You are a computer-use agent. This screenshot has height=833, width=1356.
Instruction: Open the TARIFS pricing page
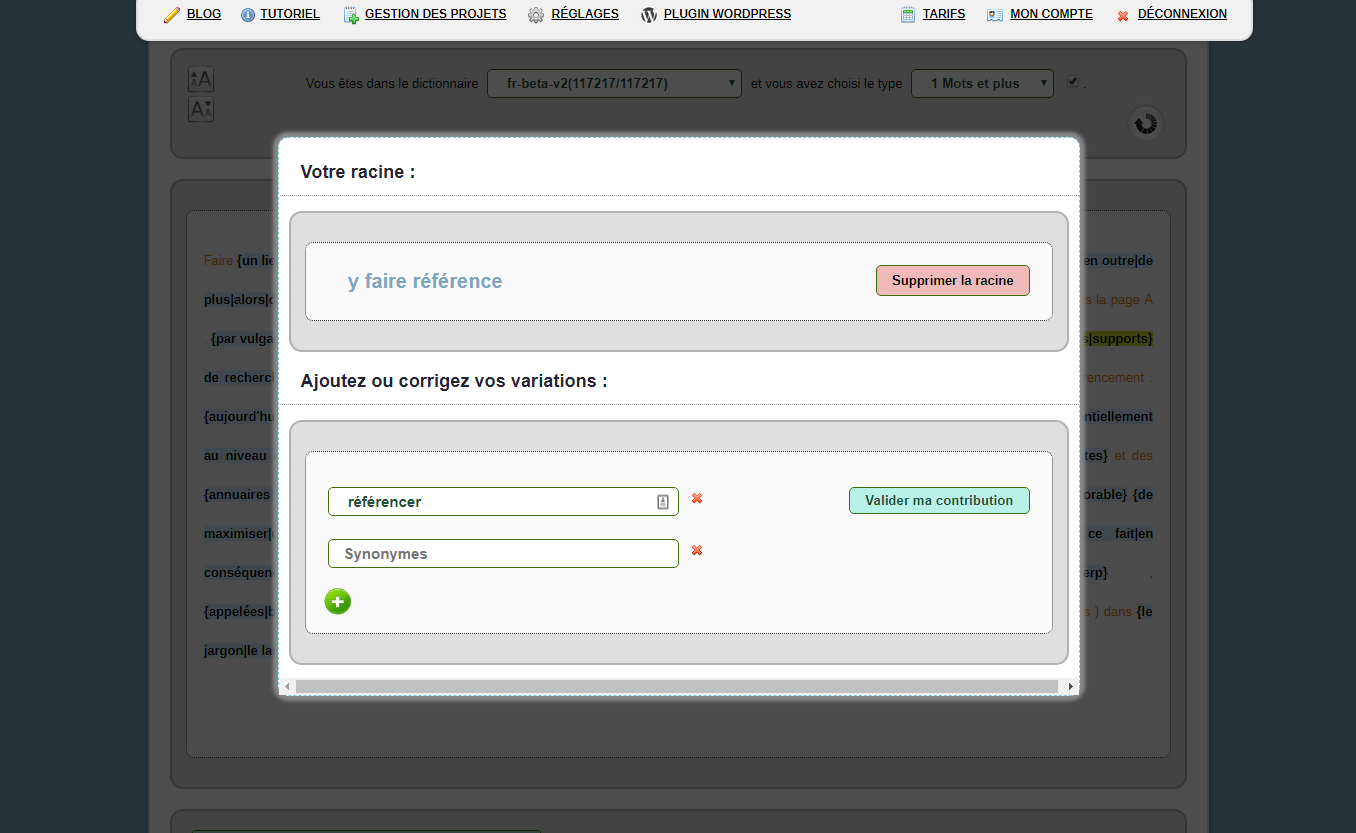(944, 14)
